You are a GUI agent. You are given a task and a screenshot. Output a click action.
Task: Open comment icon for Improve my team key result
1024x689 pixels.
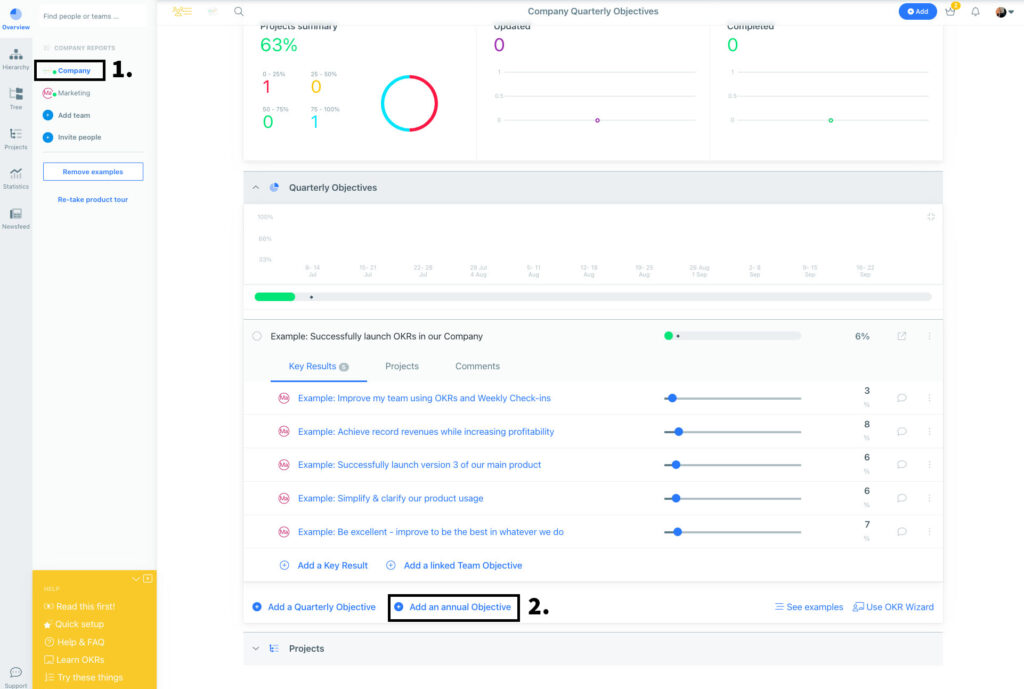click(902, 398)
